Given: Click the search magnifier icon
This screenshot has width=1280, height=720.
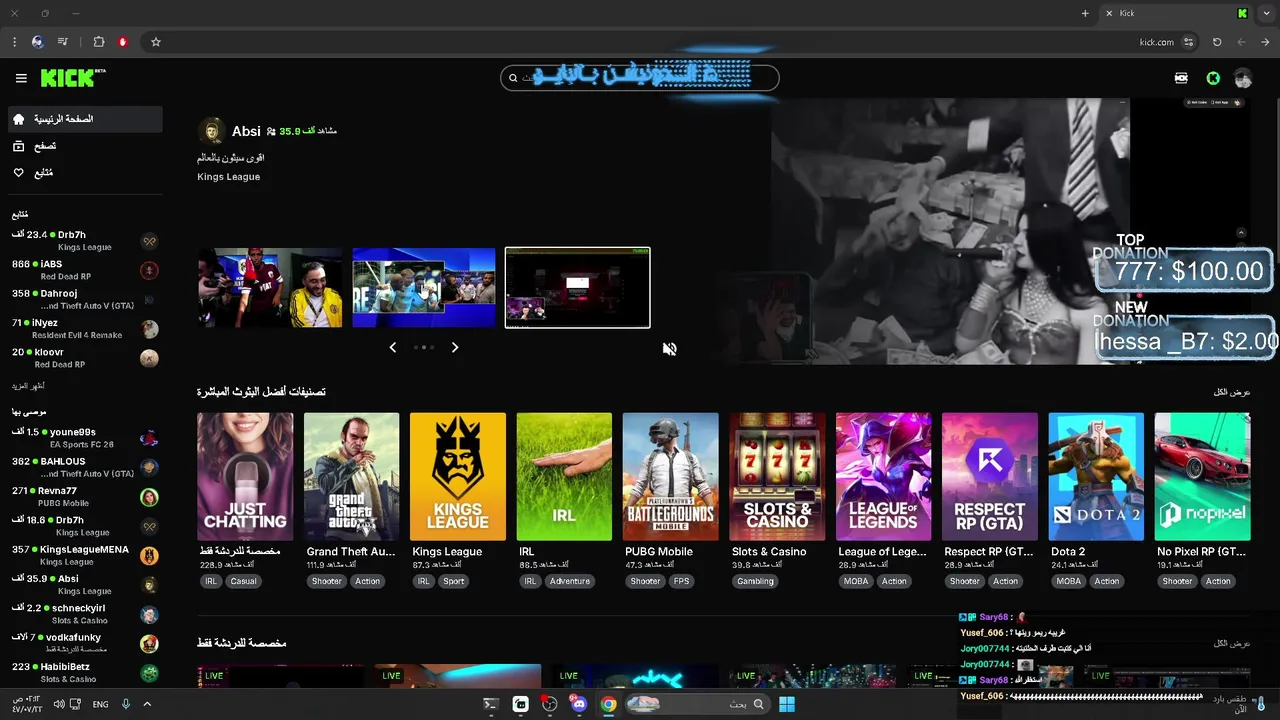Looking at the screenshot, I should pyautogui.click(x=513, y=78).
